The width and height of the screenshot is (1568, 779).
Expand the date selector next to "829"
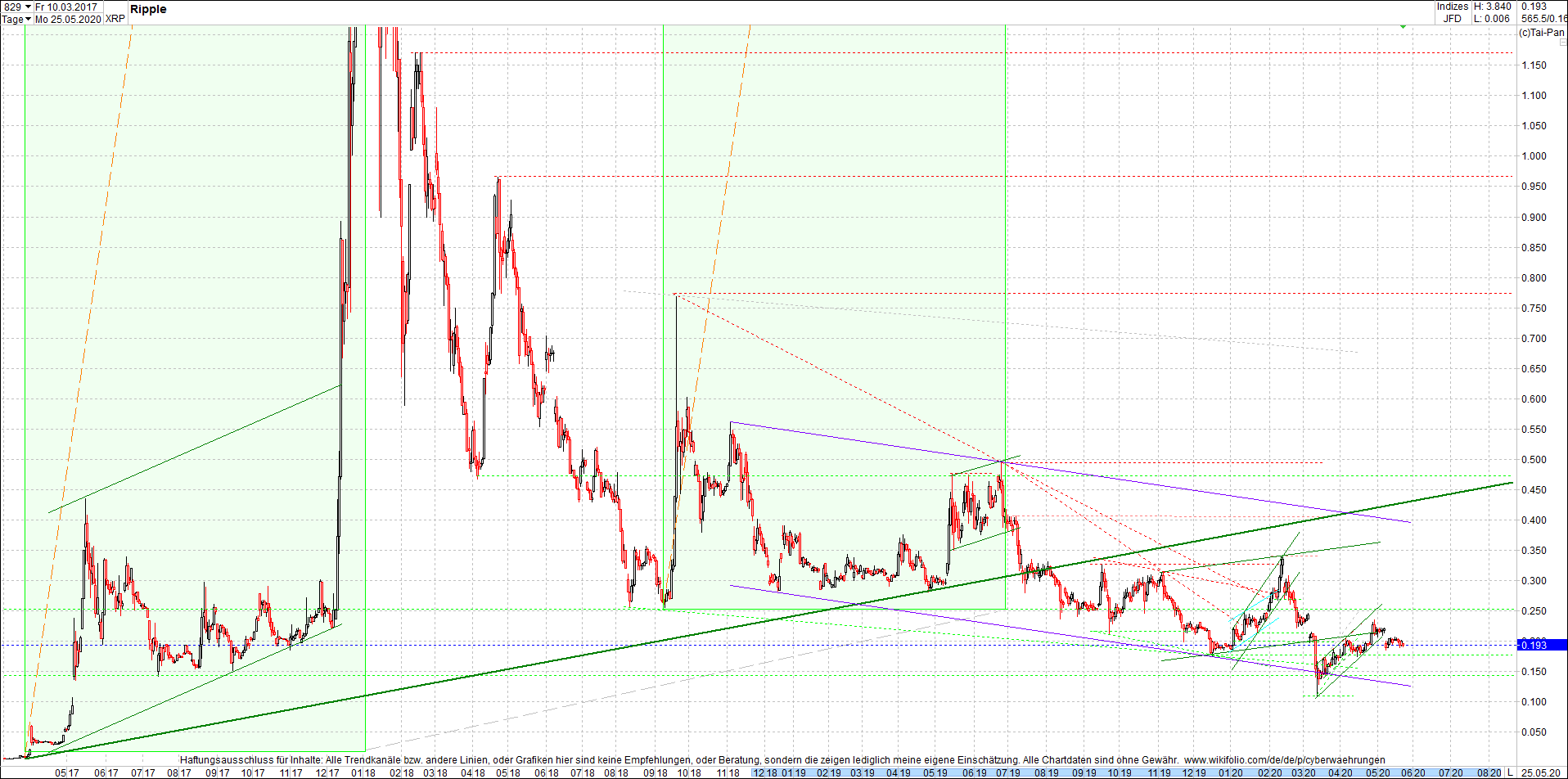coord(28,6)
